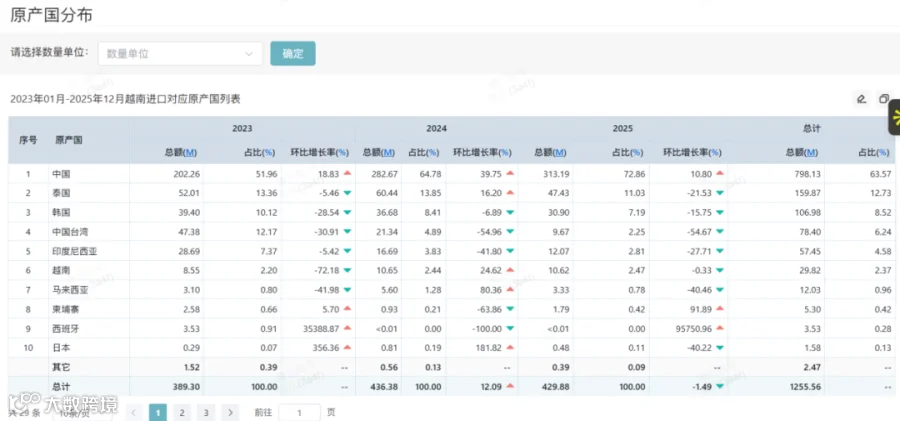
Task: Click the 202.26 value for 中国 2023
Action: click(187, 174)
